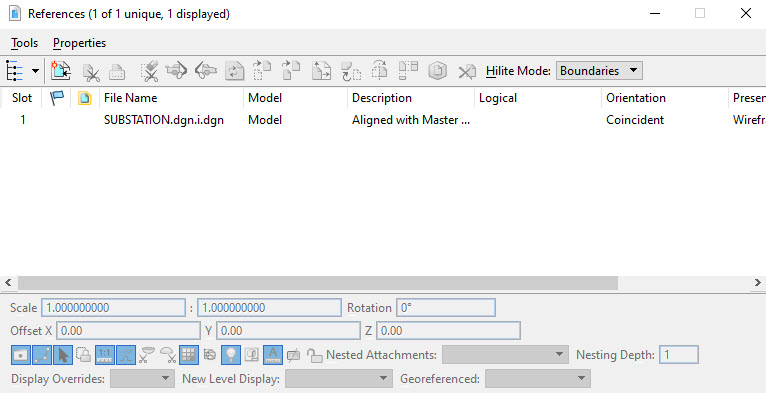The width and height of the screenshot is (766, 393).
Task: Click the Coincident orientation cell
Action: click(x=635, y=120)
